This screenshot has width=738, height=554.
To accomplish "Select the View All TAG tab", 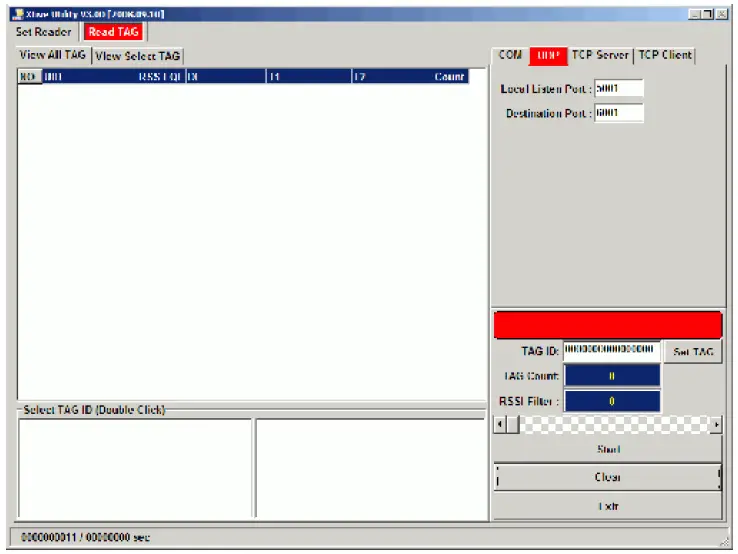I will (x=53, y=55).
